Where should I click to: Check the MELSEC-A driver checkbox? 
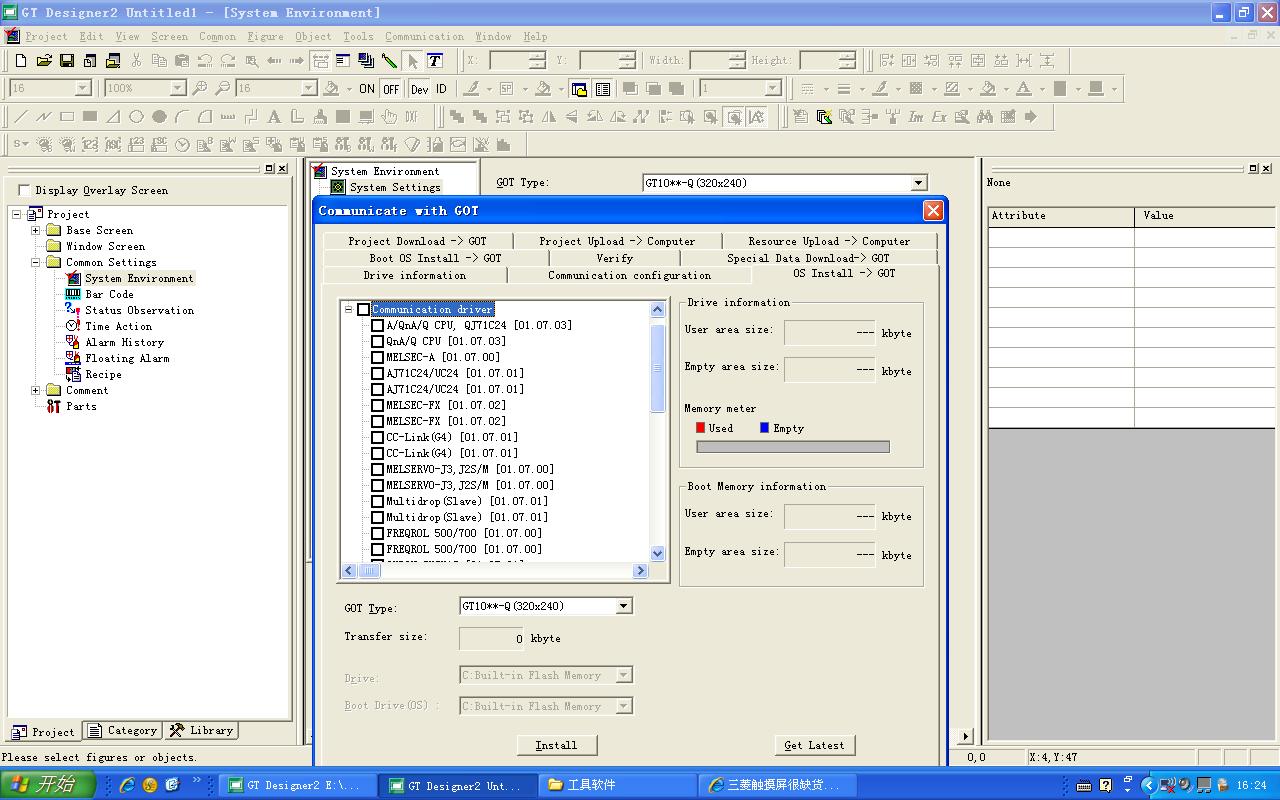(377, 357)
